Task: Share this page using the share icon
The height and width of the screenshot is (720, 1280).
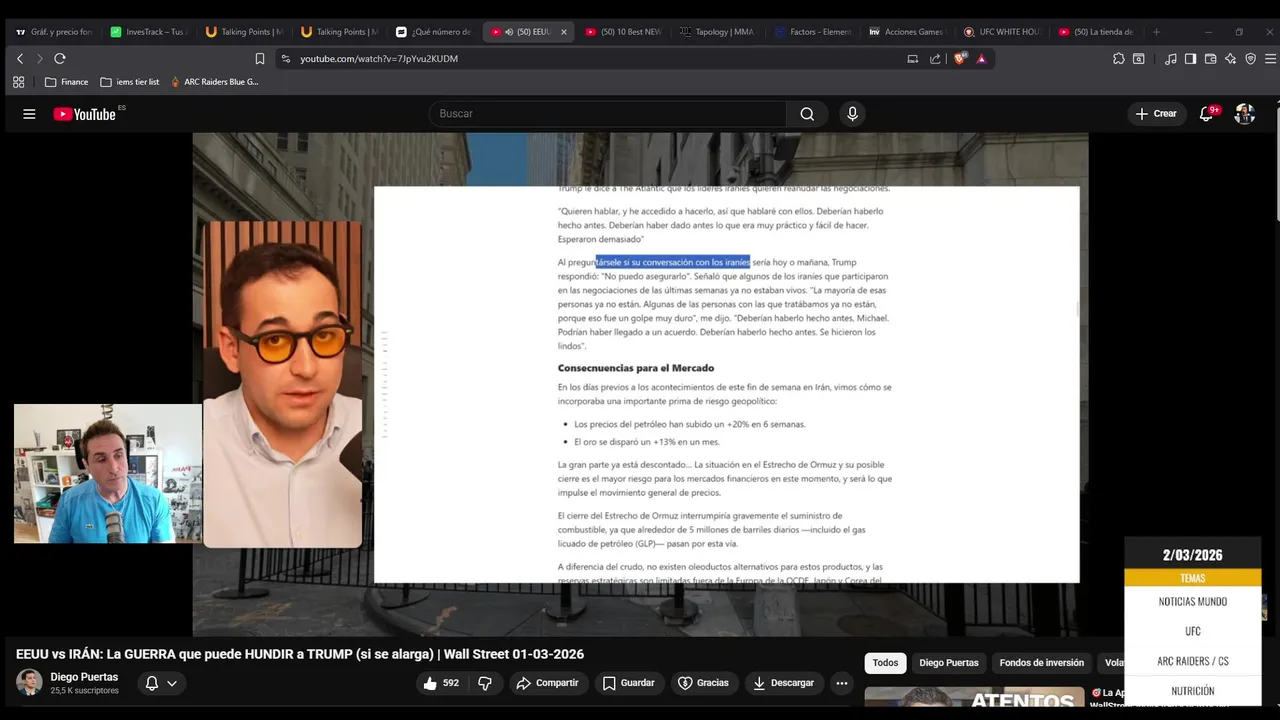Action: (935, 59)
